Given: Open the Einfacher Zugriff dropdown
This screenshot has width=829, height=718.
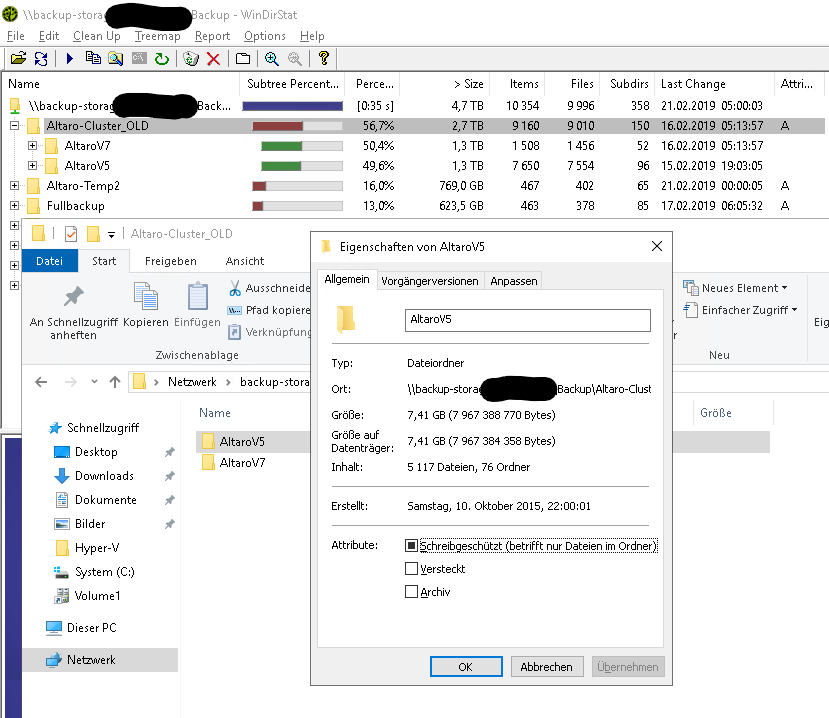Looking at the screenshot, I should coord(741,310).
